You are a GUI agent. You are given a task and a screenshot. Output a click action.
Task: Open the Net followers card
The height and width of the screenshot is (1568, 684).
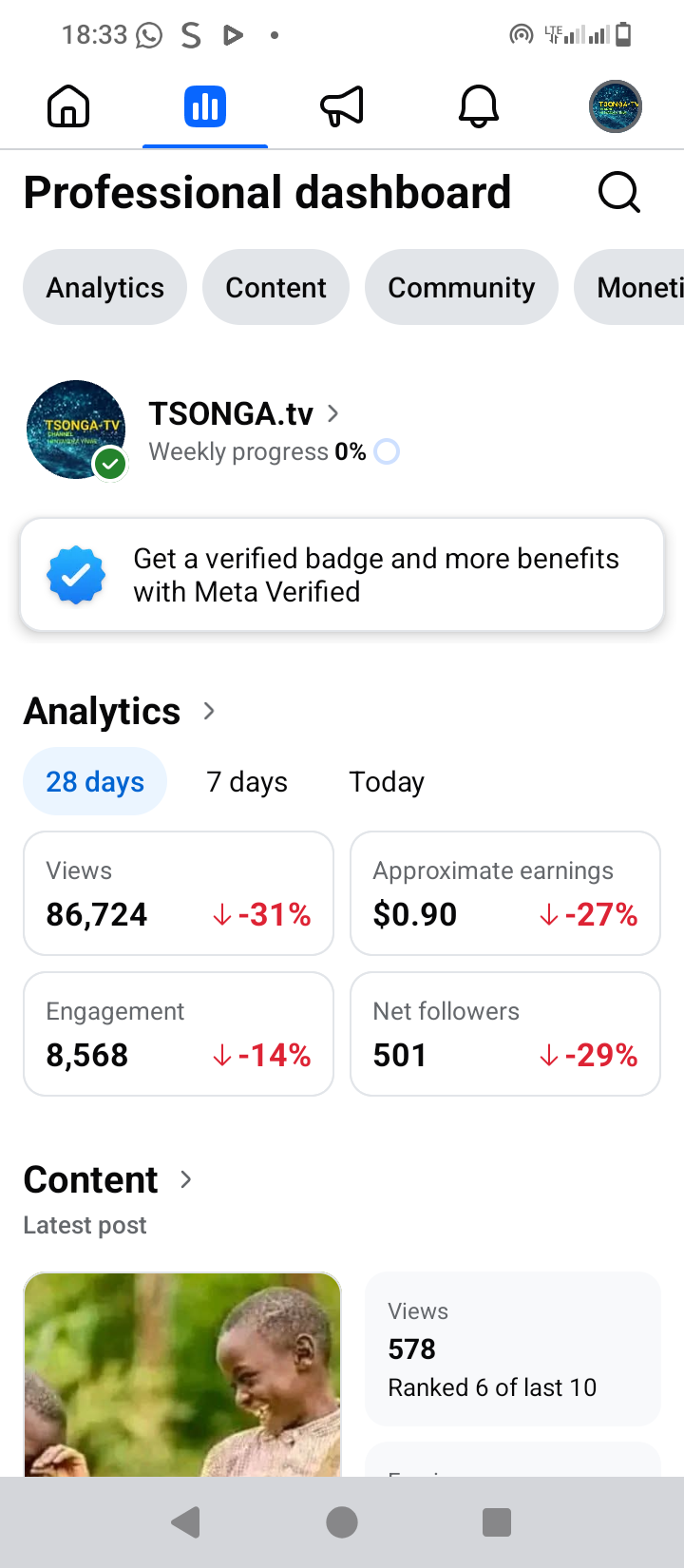click(505, 1034)
